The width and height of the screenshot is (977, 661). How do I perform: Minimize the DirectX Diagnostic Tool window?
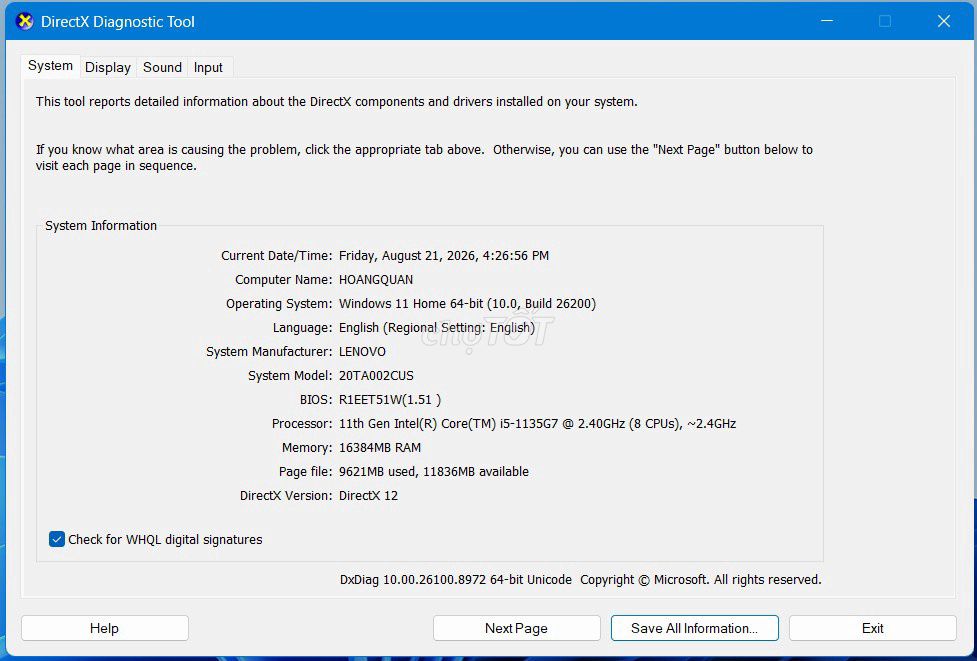tap(827, 21)
